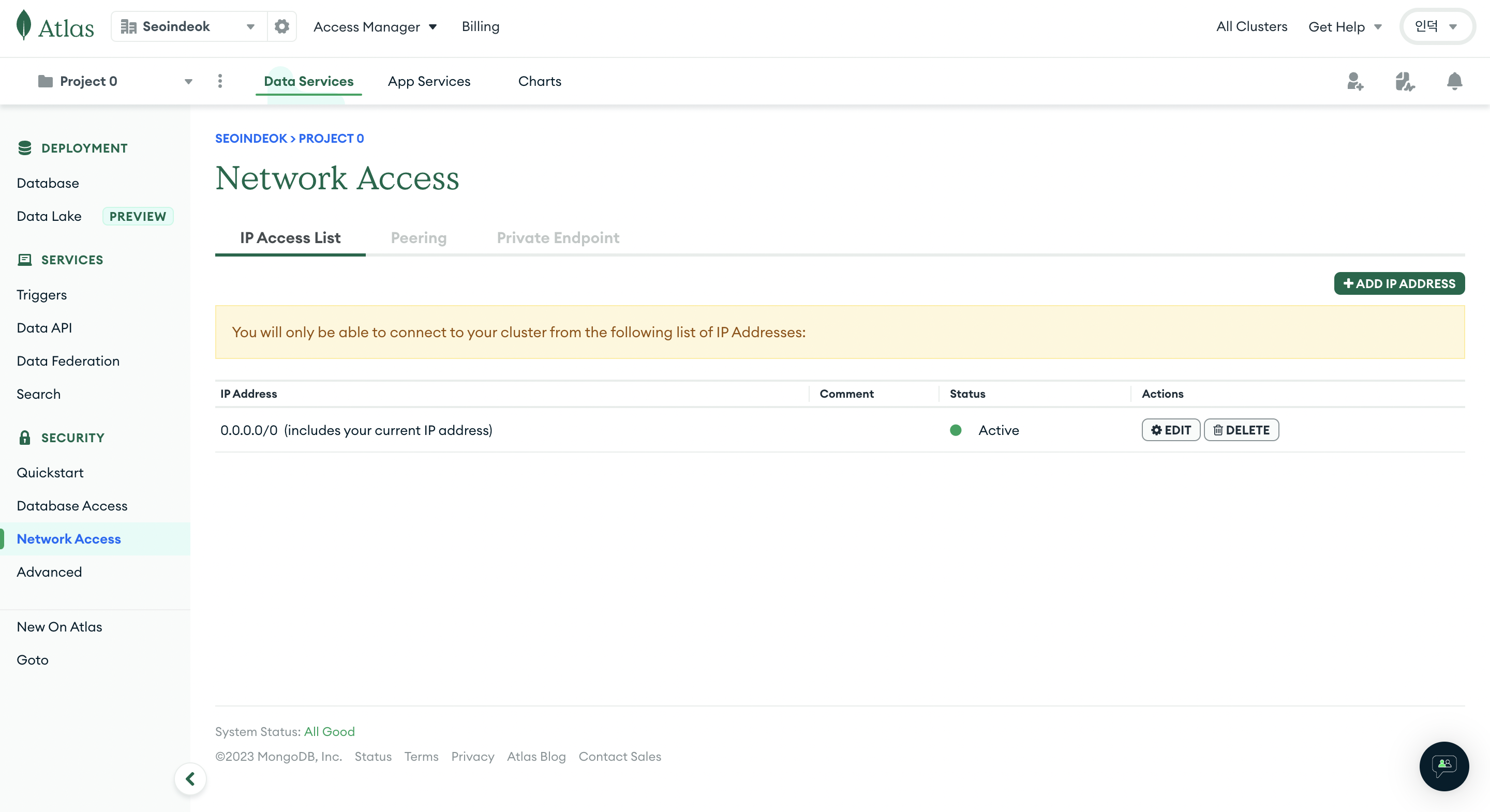Click the Actions column header
Viewport: 1490px width, 812px height.
coord(1162,393)
